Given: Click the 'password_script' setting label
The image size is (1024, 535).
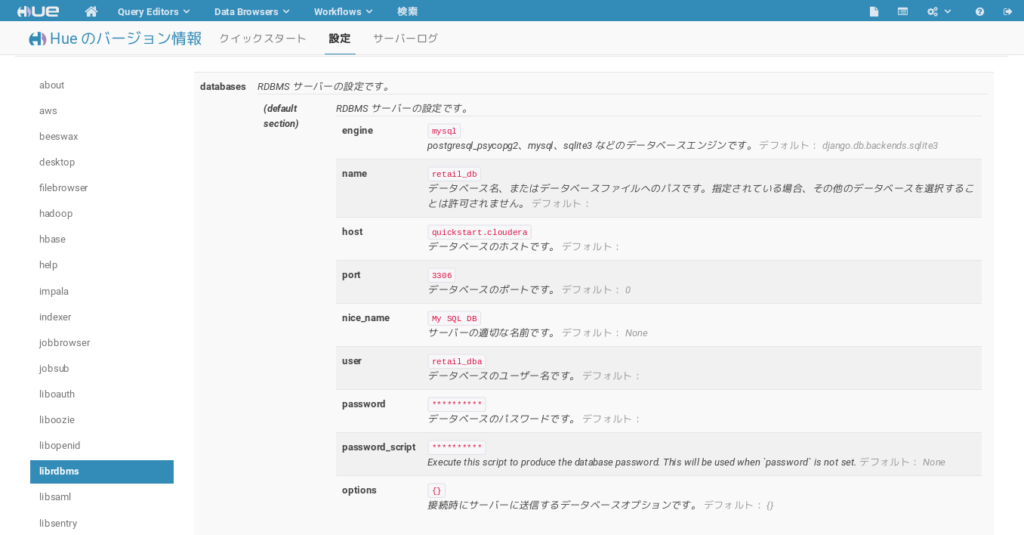Looking at the screenshot, I should pyautogui.click(x=379, y=447).
